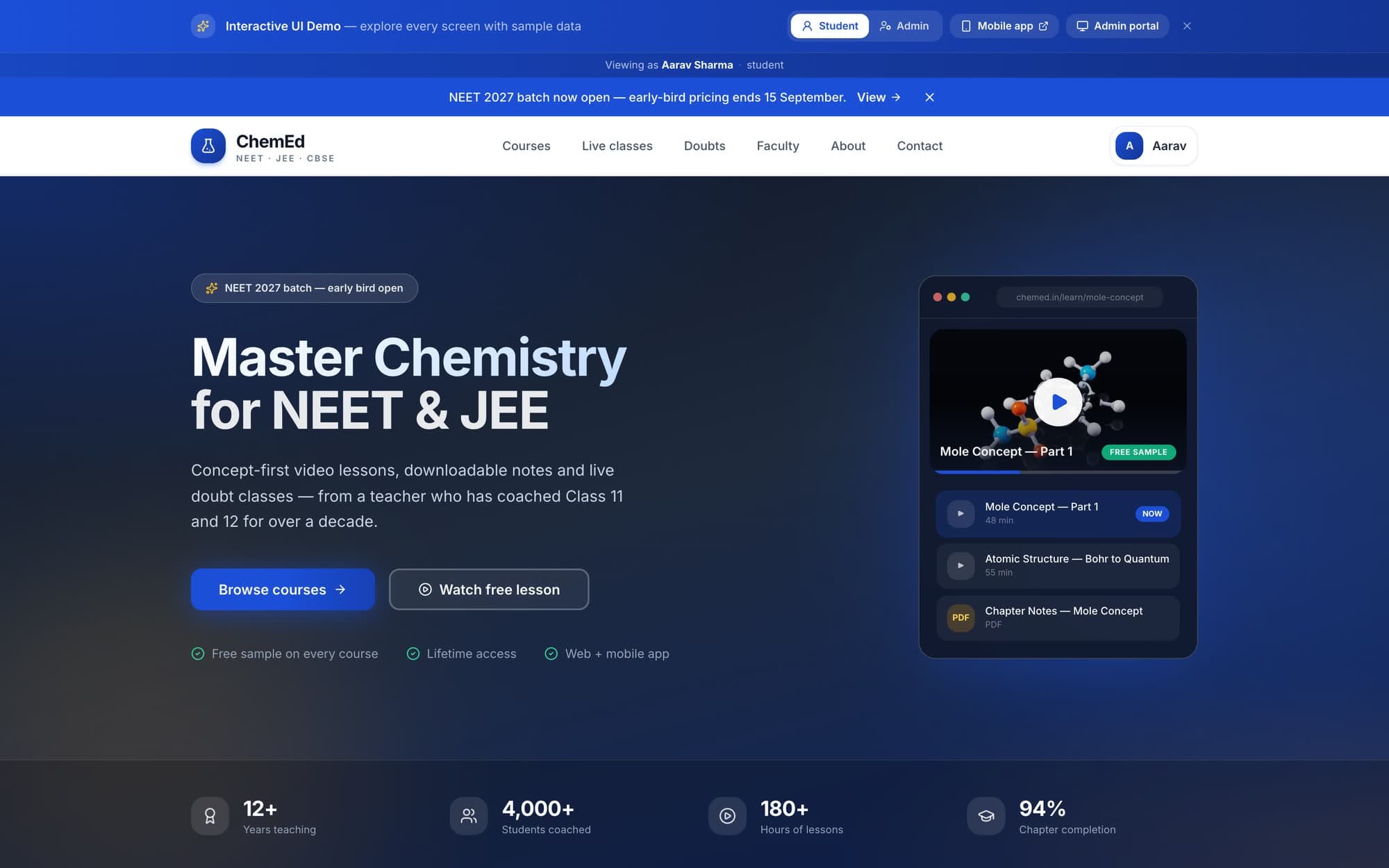Click the FREE SAMPLE badge

click(x=1138, y=452)
